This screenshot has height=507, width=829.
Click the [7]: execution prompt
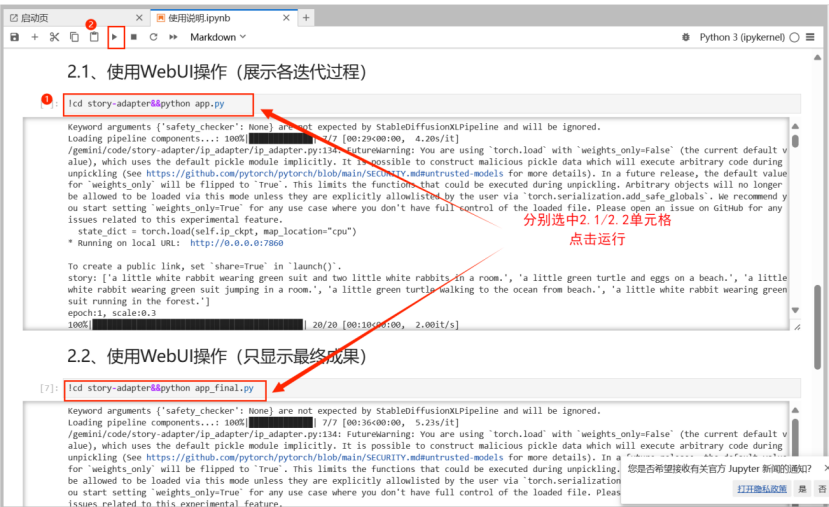(49, 388)
